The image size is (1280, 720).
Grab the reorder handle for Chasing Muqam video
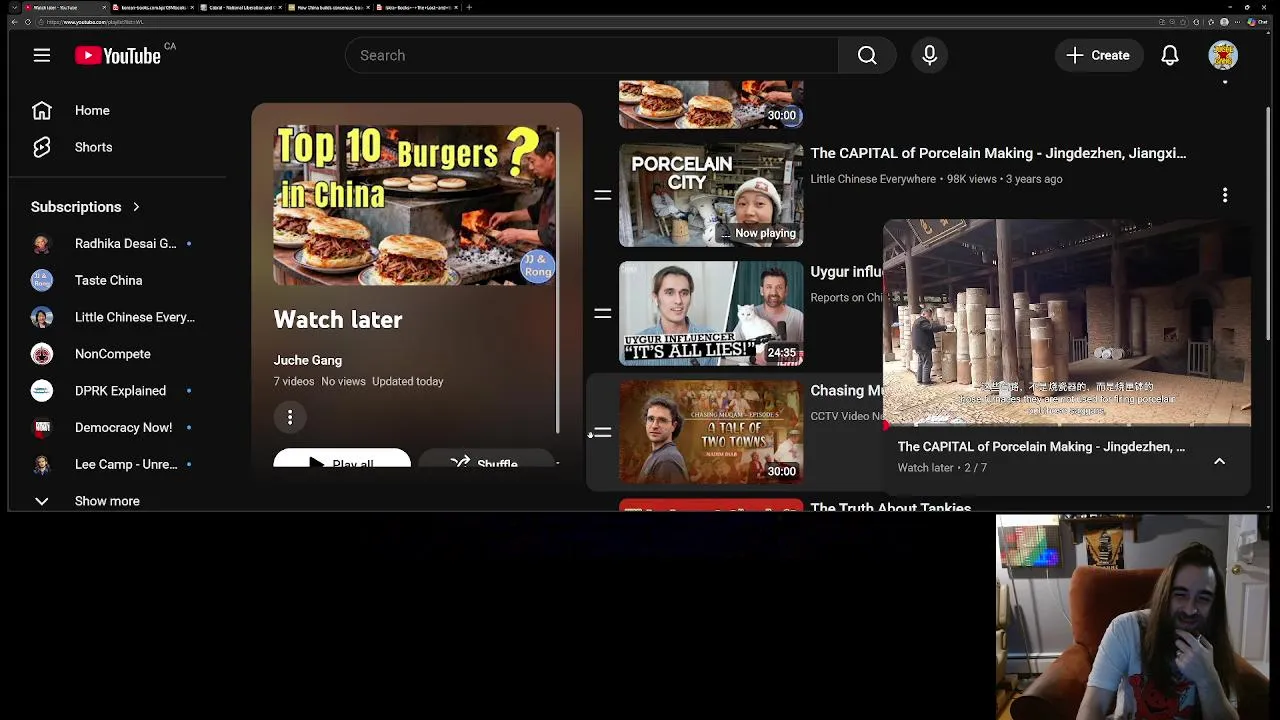(602, 432)
